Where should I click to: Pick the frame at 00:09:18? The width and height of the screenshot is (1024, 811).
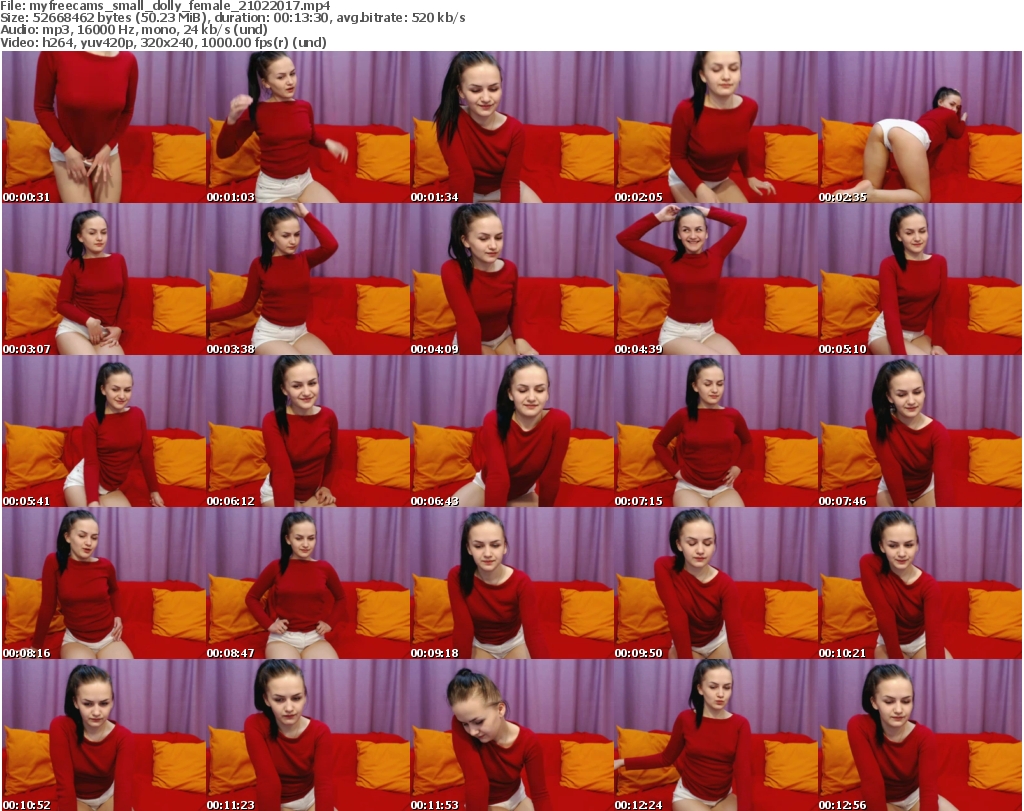(511, 583)
